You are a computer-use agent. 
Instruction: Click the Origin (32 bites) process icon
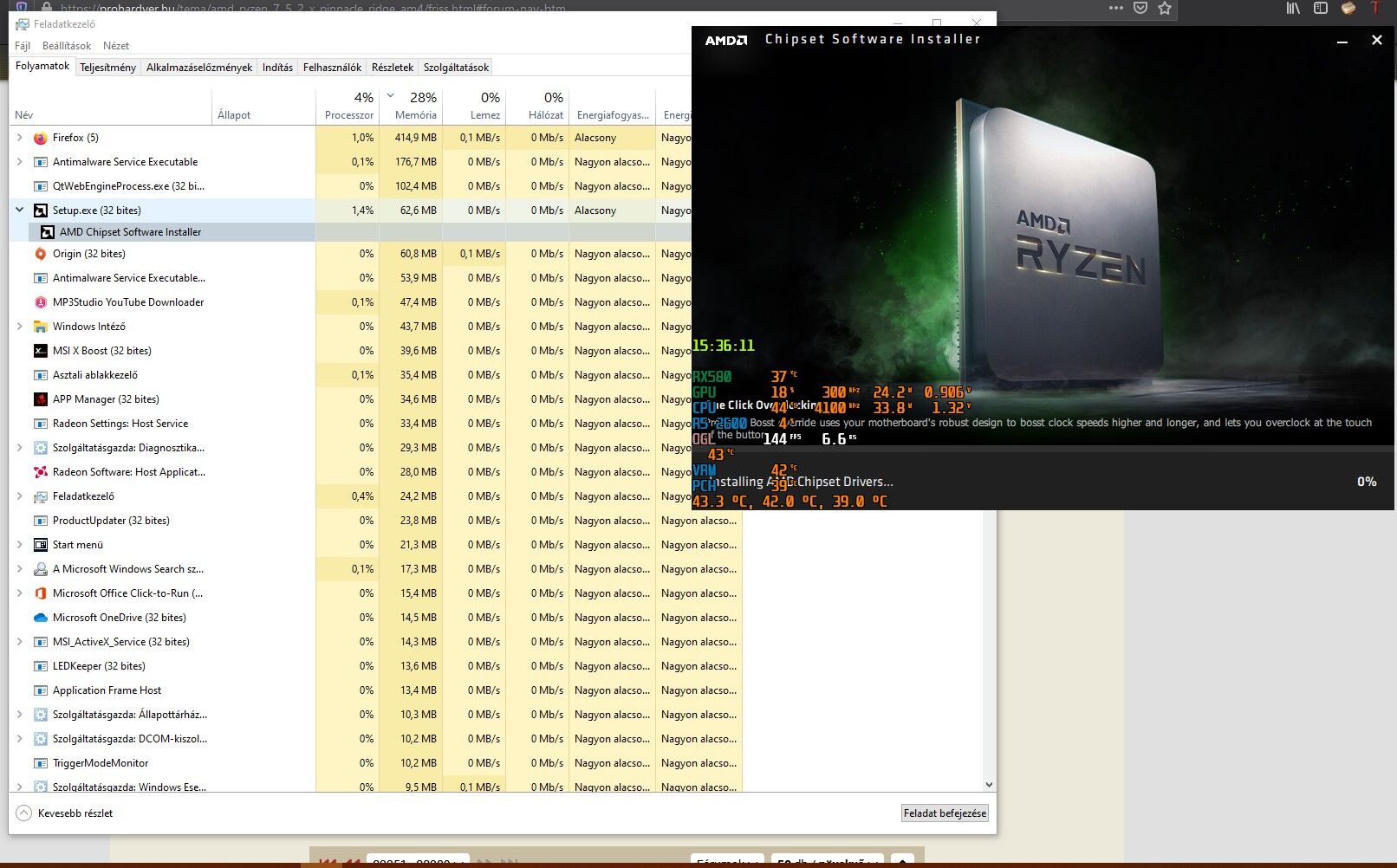(40, 254)
